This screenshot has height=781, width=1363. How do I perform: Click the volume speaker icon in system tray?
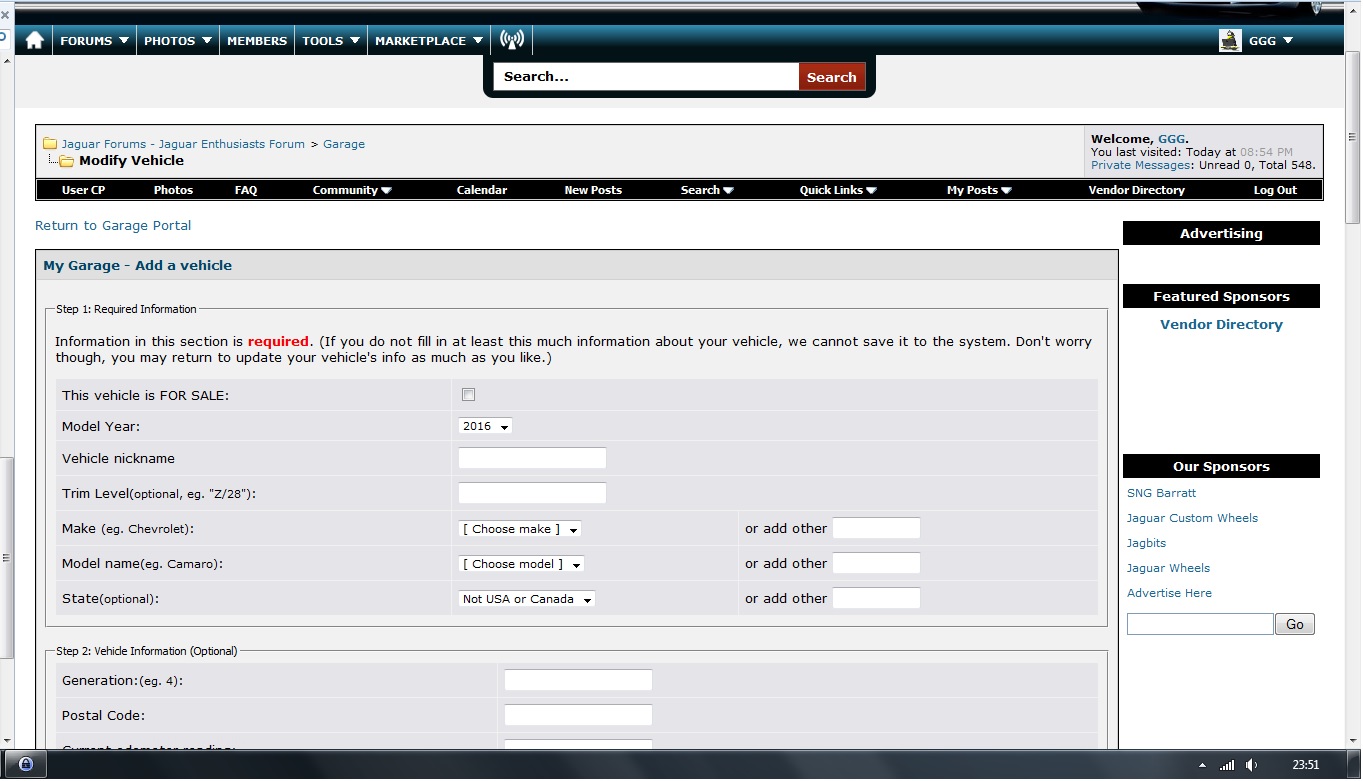(x=1251, y=765)
